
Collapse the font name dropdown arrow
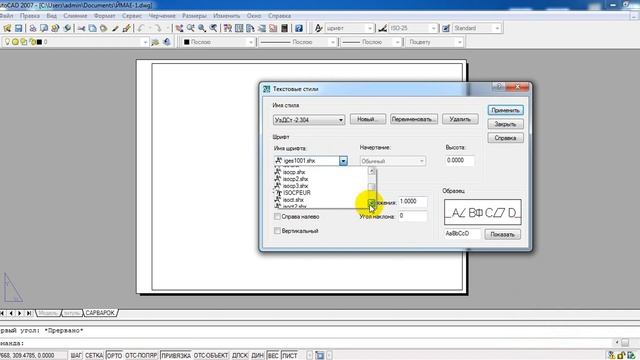[x=343, y=161]
